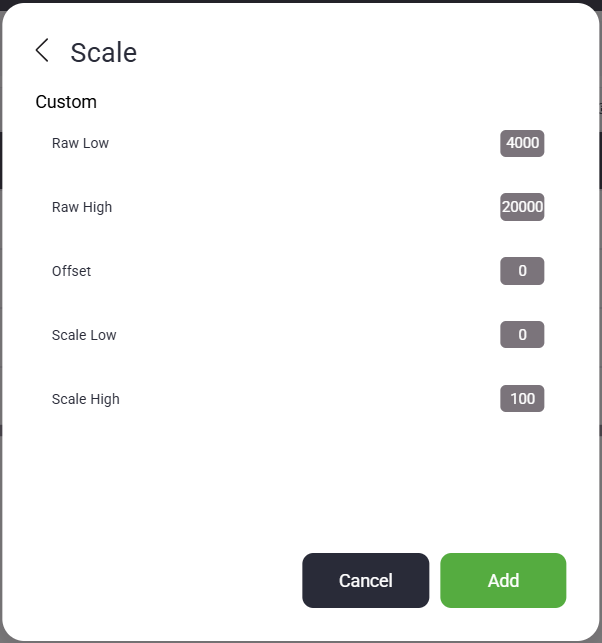Click the Raw High label
The width and height of the screenshot is (602, 643).
[x=82, y=207]
